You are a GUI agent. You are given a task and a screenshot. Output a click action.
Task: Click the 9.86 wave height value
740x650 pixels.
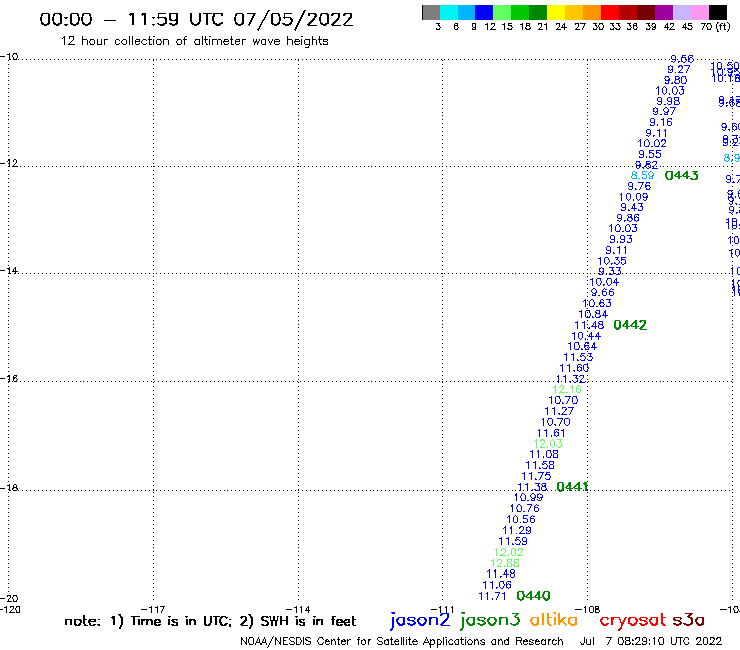[x=628, y=218]
